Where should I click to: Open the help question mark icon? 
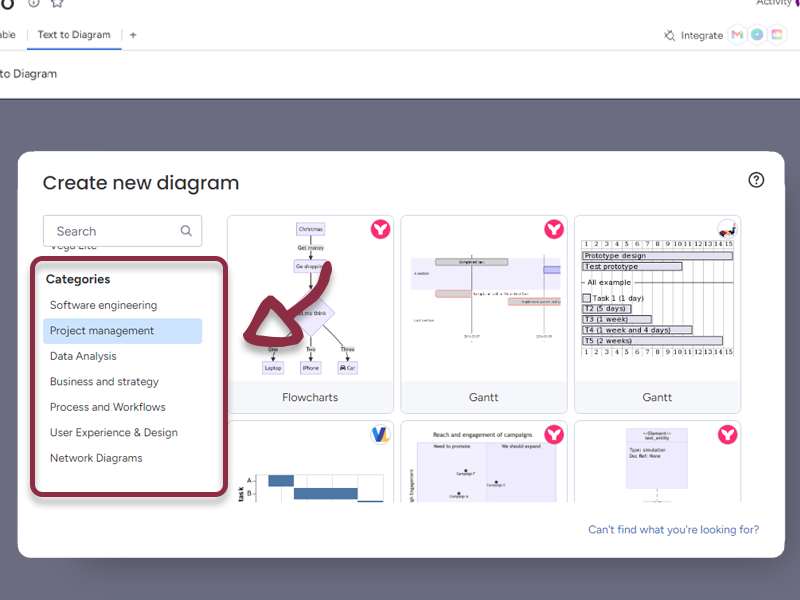point(756,180)
